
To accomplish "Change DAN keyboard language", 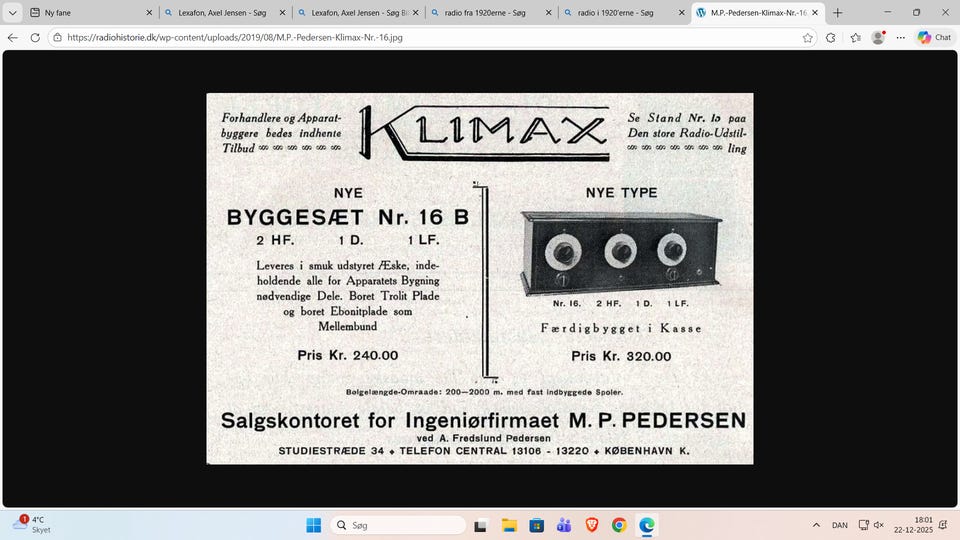I will click(839, 525).
